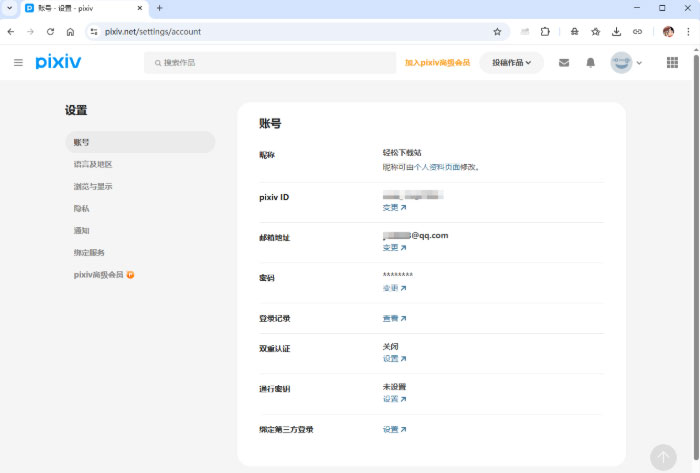Reload the page with refresh icon
This screenshot has width=700, height=473.
50,32
